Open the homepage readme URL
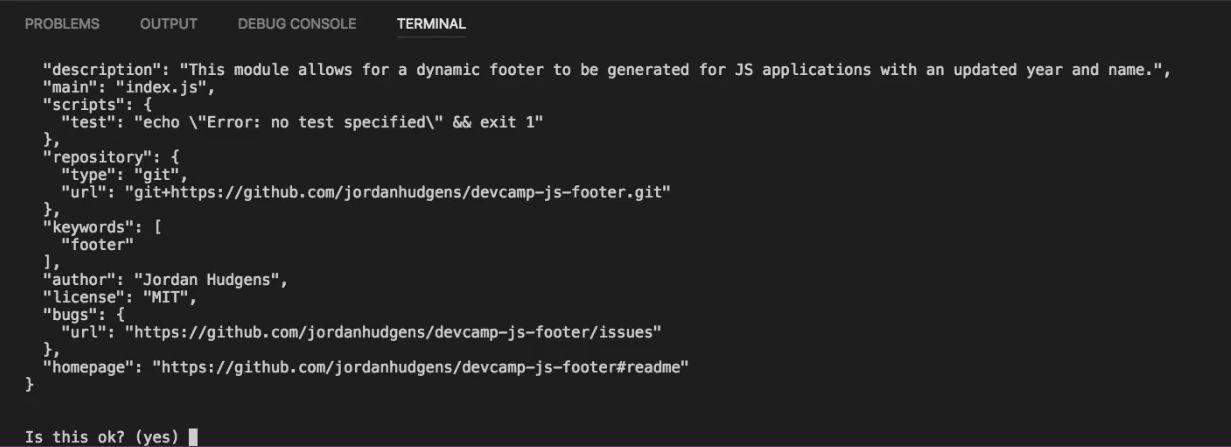1231x447 pixels. [421, 367]
